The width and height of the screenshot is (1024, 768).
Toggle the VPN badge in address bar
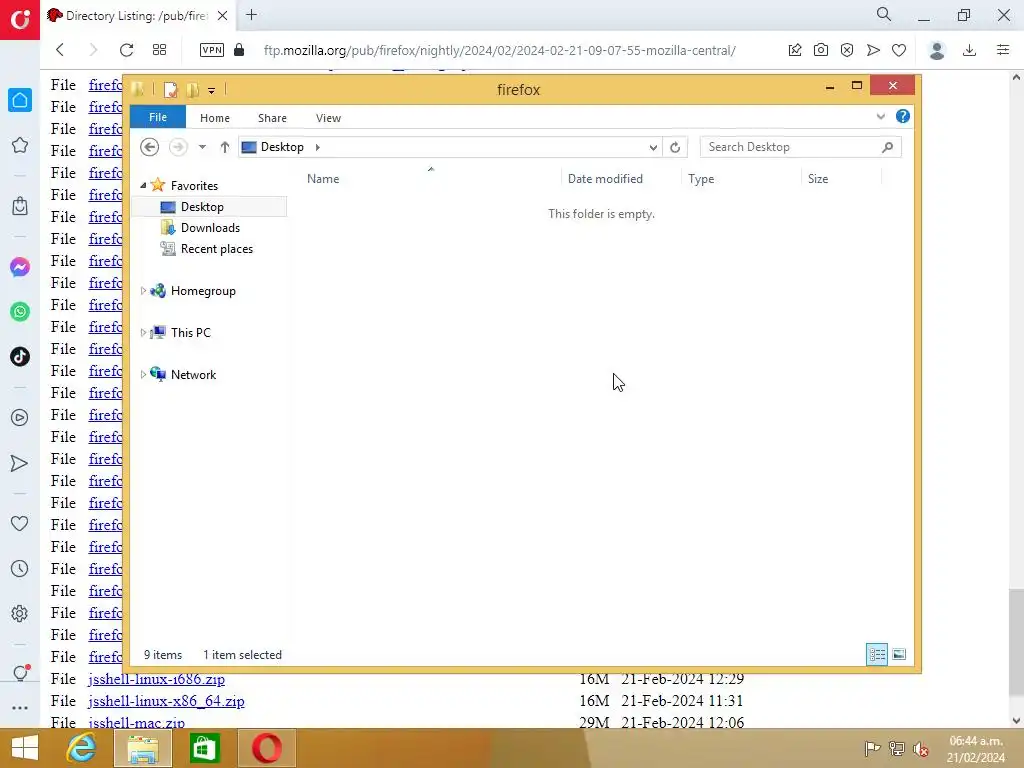212,50
